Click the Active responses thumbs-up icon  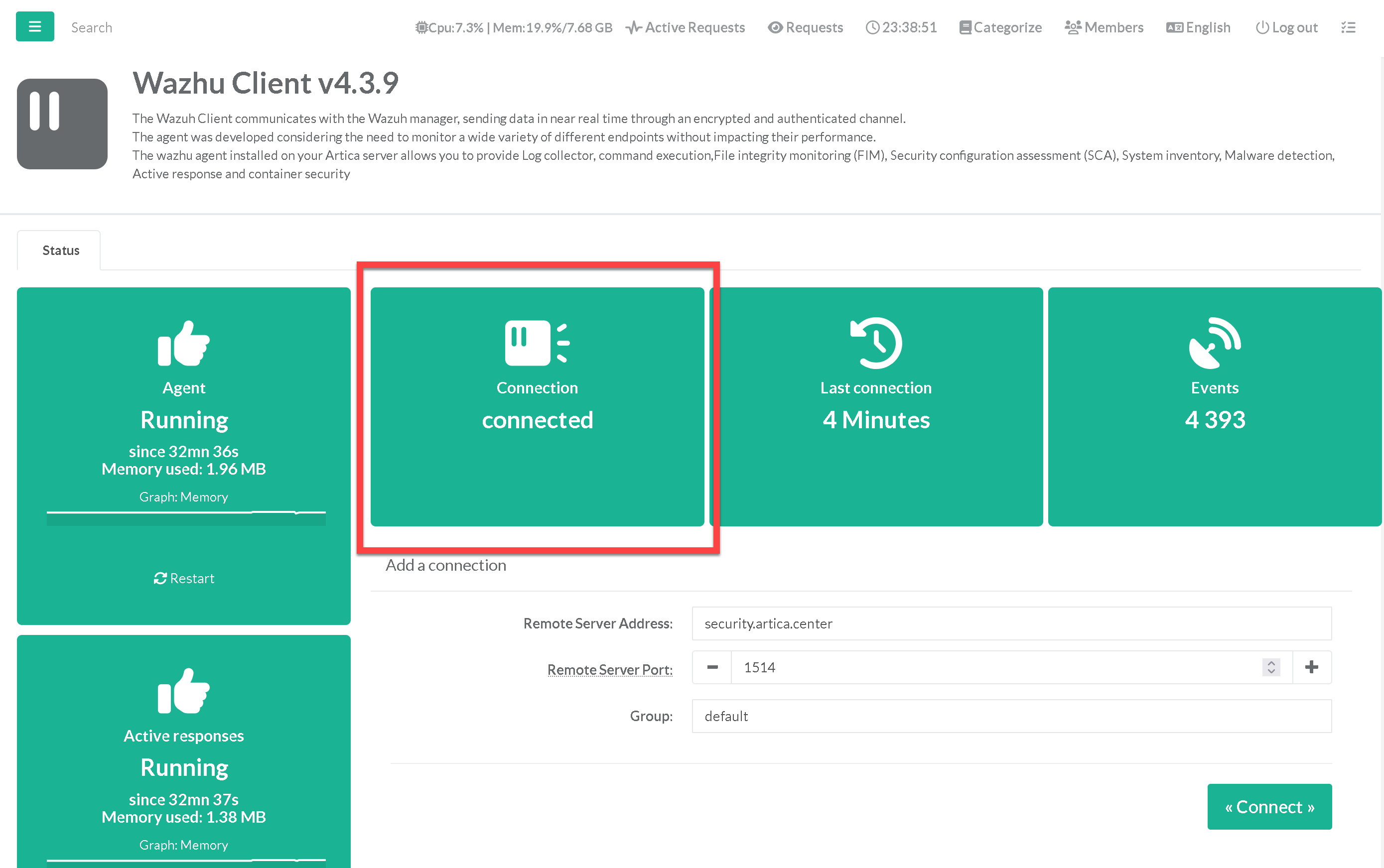tap(183, 691)
